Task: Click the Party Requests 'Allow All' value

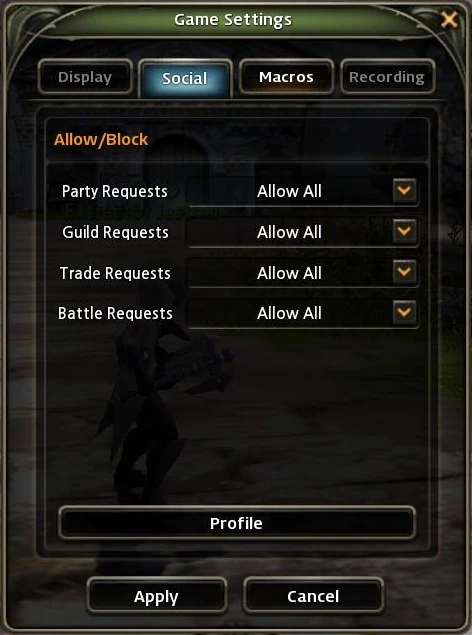Action: click(x=289, y=191)
